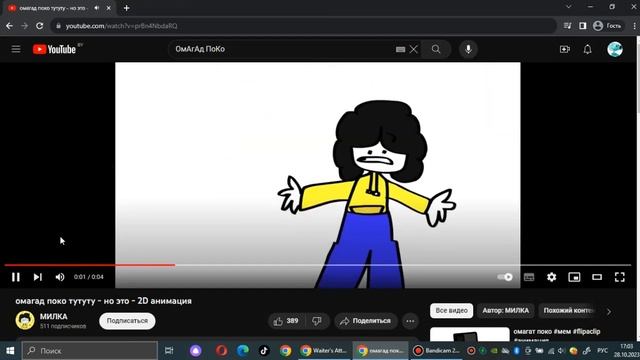Open Chrome three-dot menu
This screenshot has width=640, height=360.
pyautogui.click(x=635, y=26)
